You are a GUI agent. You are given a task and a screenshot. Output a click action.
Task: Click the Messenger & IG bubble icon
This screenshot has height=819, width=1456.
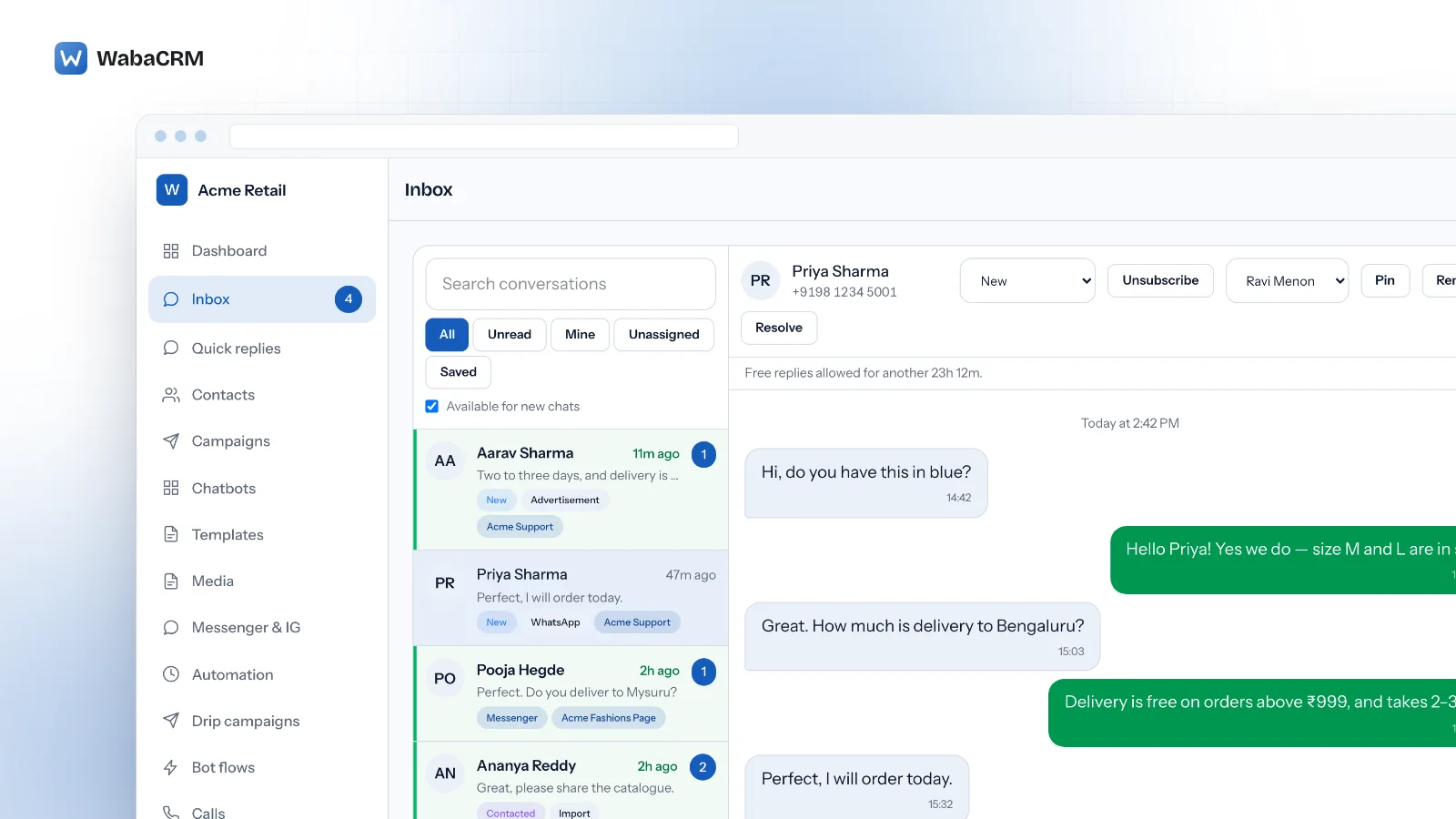[171, 628]
